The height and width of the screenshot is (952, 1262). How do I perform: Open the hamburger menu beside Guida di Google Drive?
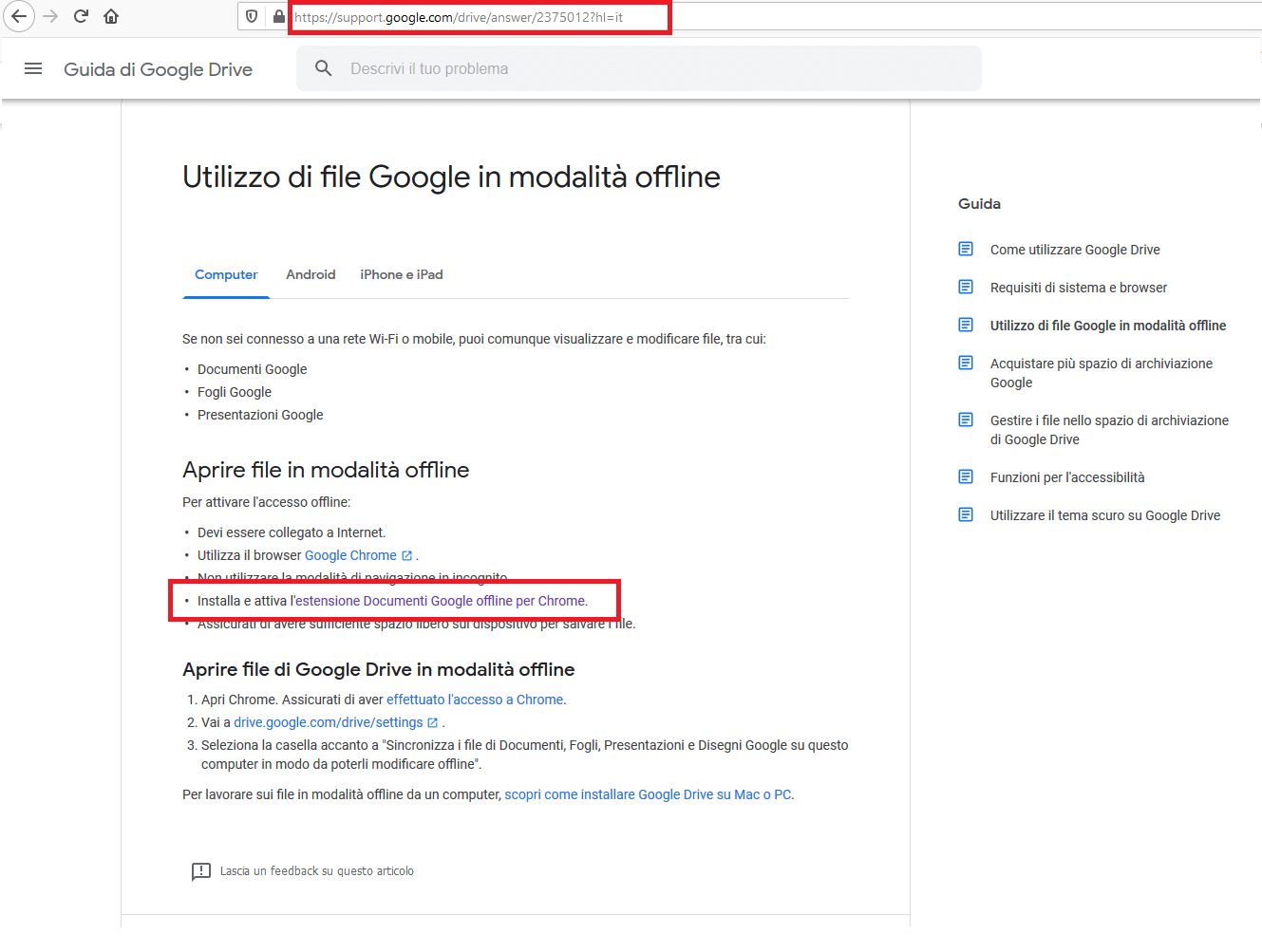[33, 68]
